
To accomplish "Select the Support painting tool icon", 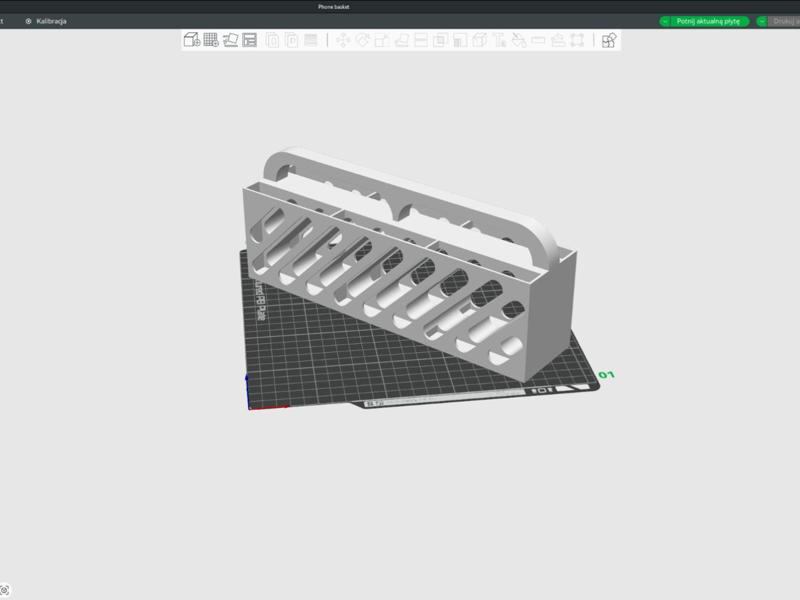I will point(460,40).
